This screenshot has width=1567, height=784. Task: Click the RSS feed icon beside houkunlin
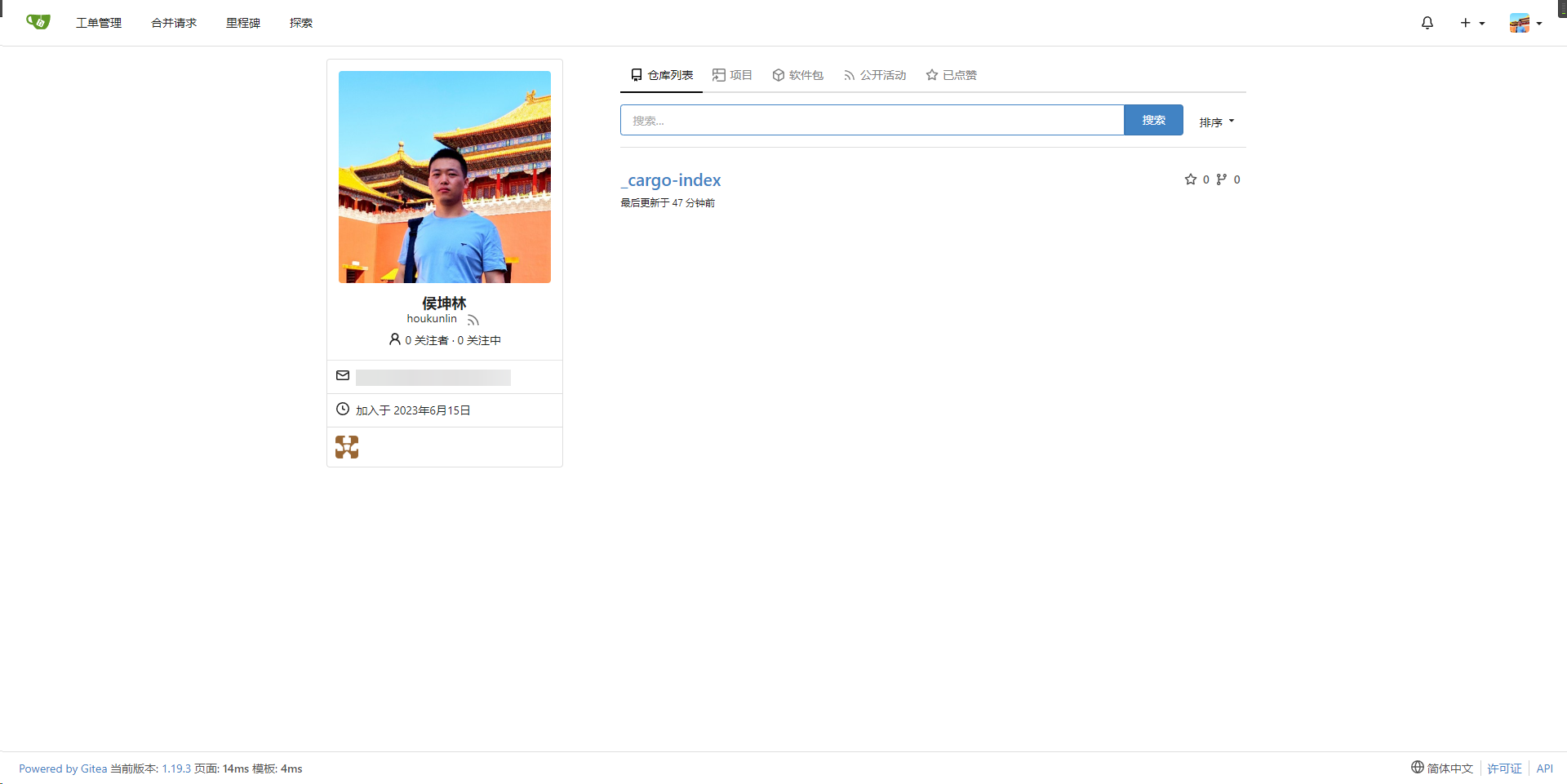point(473,320)
